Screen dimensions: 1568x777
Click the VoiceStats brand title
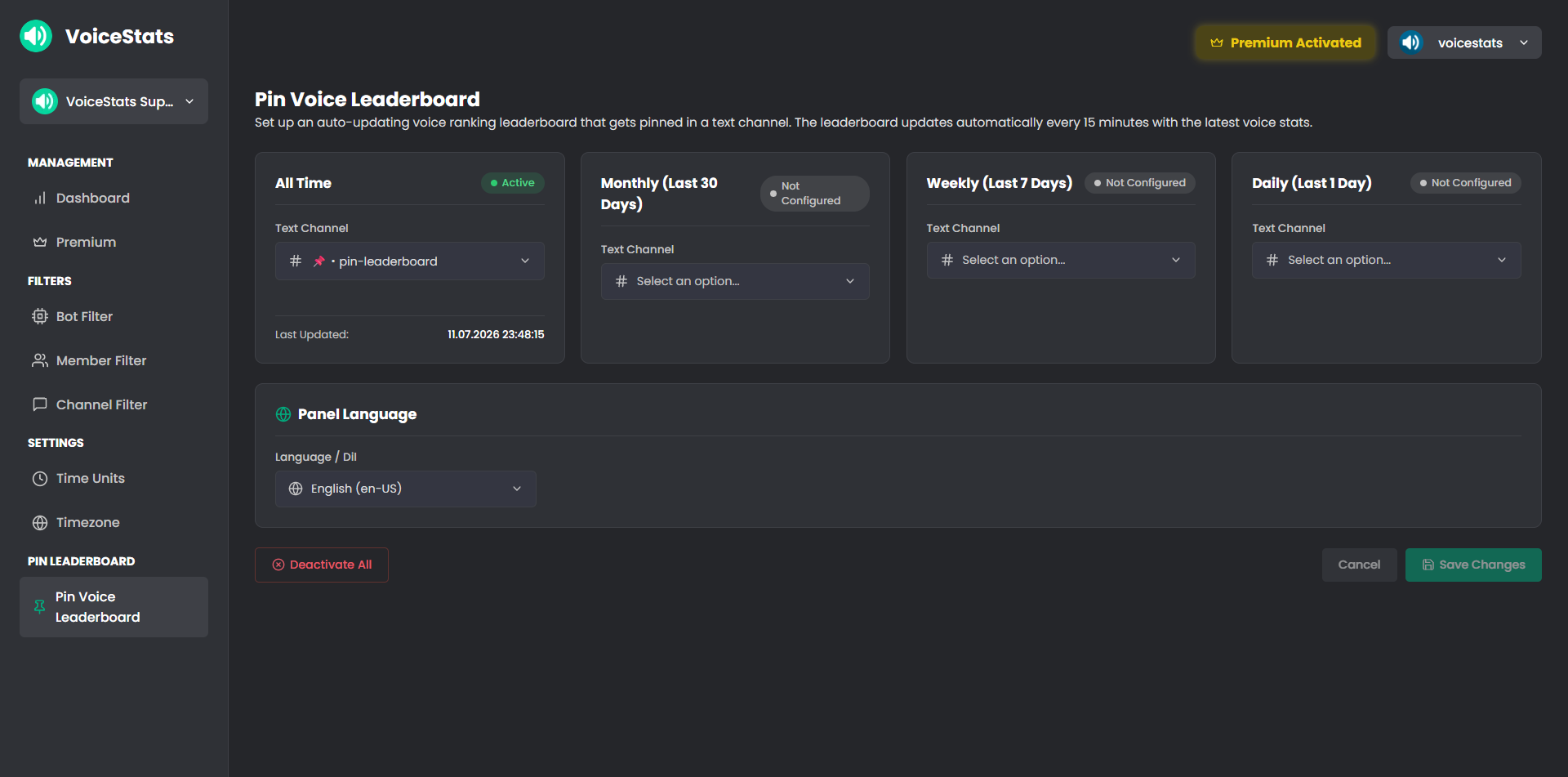pos(119,36)
